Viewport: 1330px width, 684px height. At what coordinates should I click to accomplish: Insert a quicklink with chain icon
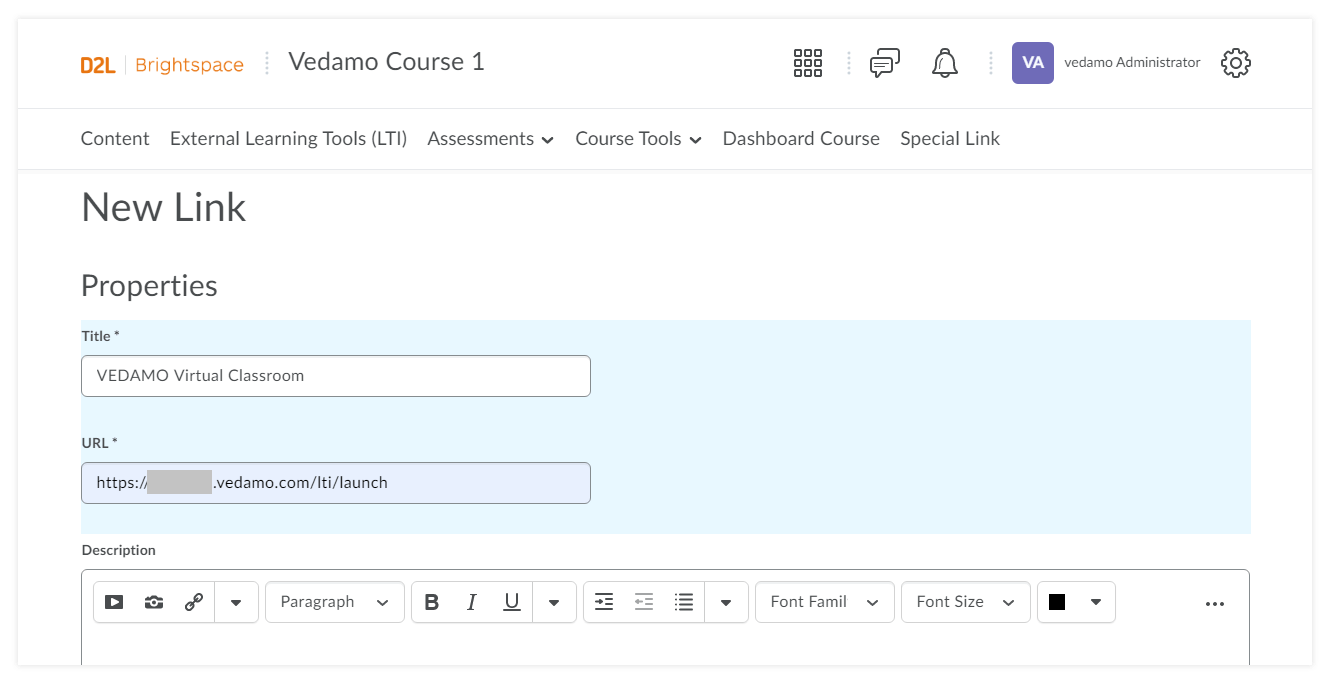[194, 602]
